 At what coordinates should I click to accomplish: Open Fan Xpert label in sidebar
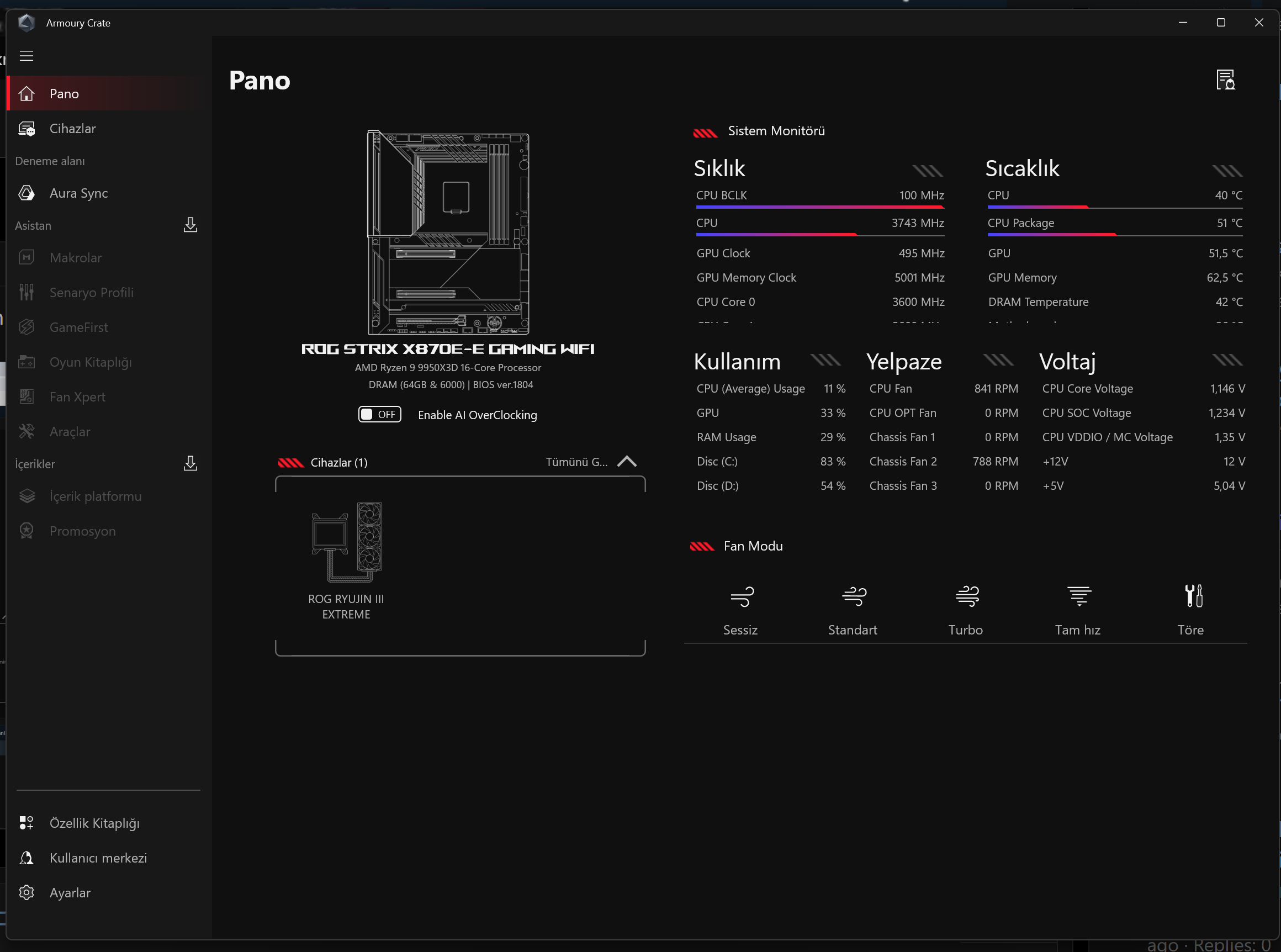[78, 396]
